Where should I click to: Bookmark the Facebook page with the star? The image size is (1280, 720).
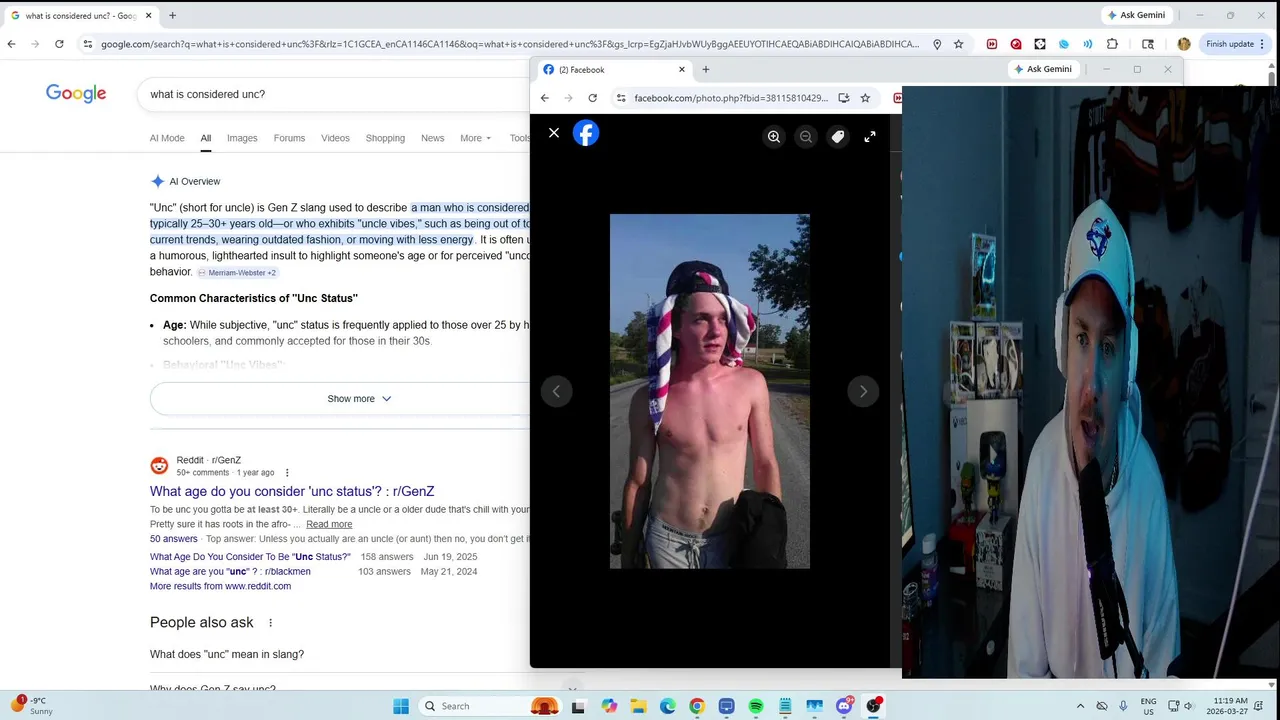pyautogui.click(x=865, y=98)
